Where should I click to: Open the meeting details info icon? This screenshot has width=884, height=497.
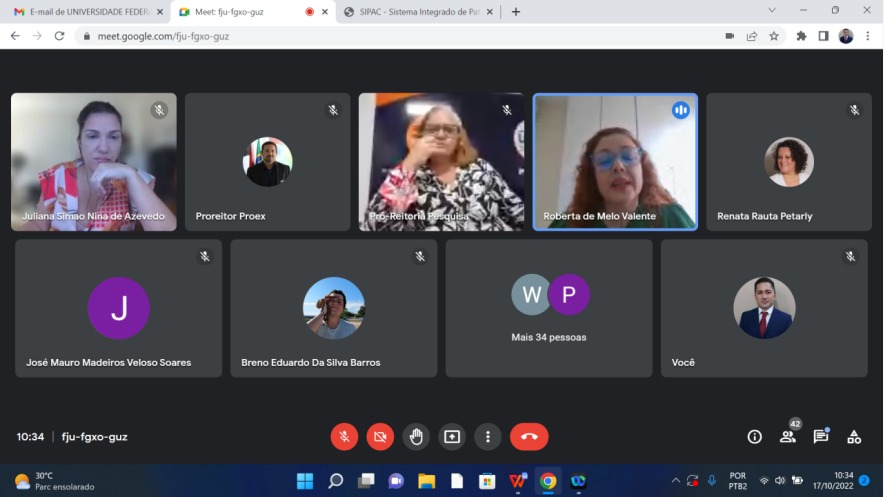pyautogui.click(x=755, y=437)
